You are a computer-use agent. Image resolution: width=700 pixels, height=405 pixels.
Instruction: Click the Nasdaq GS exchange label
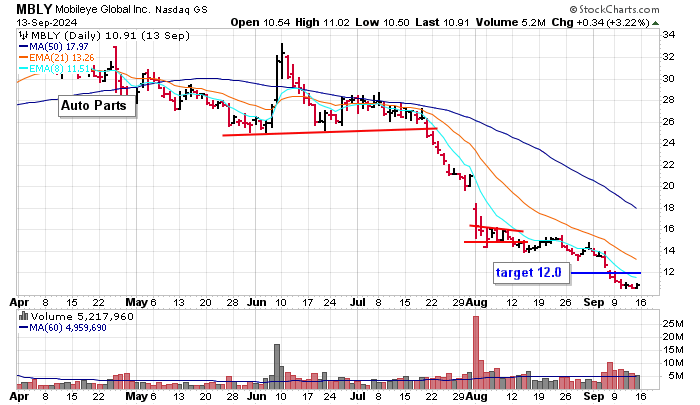[181, 9]
